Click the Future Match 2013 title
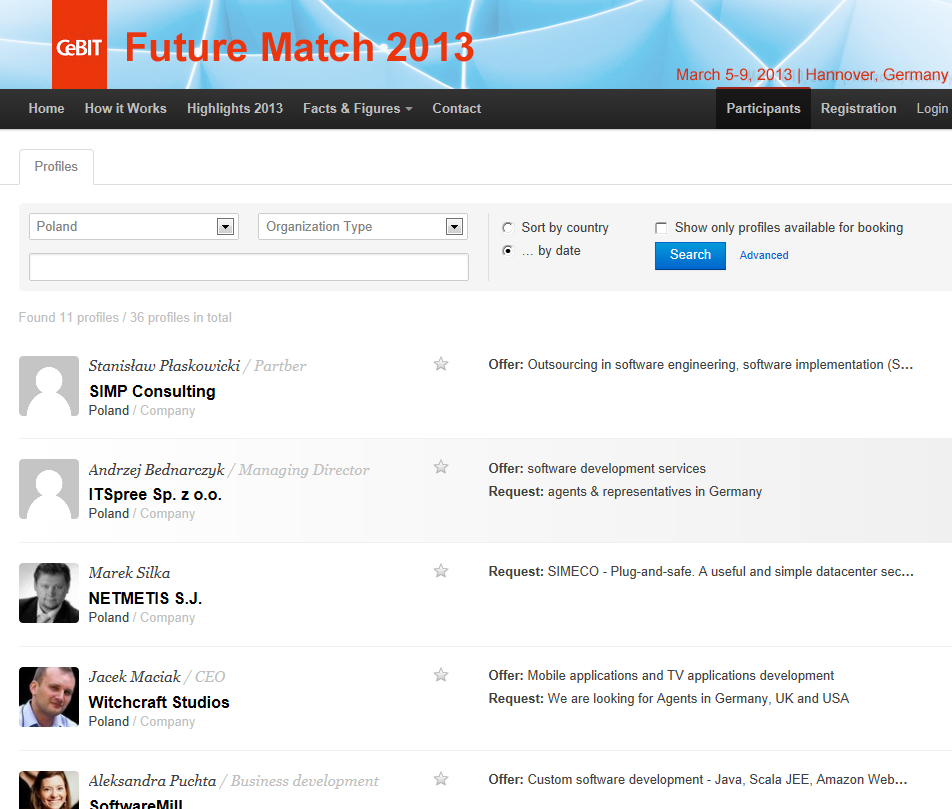Viewport: 952px width, 809px height. point(299,47)
